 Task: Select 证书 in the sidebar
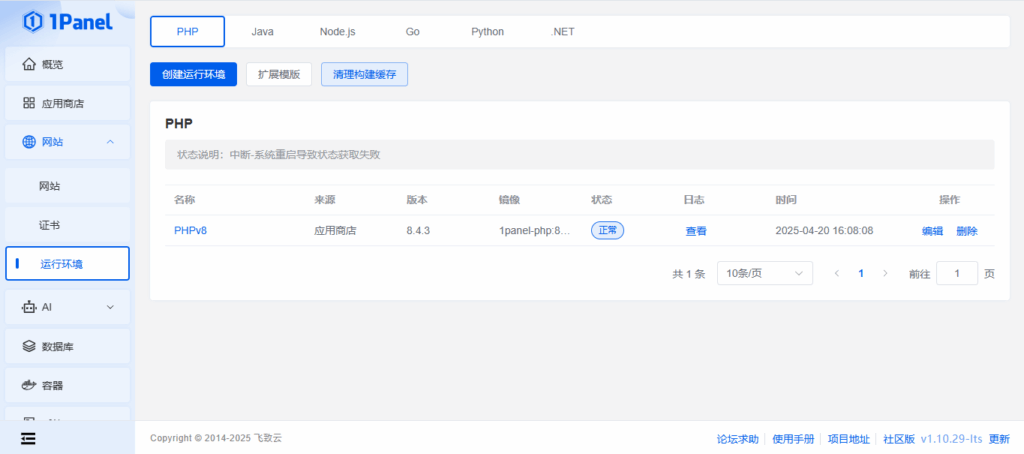pyautogui.click(x=49, y=225)
